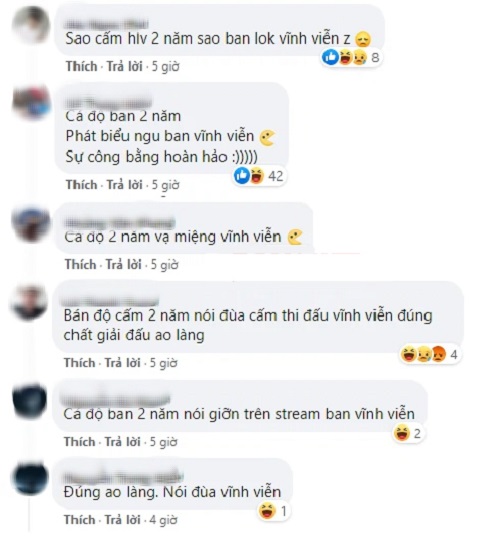The height and width of the screenshot is (550, 500).
Task: Open avatar beside 'Cá độ ban 2 năm' comment
Action: [31, 102]
